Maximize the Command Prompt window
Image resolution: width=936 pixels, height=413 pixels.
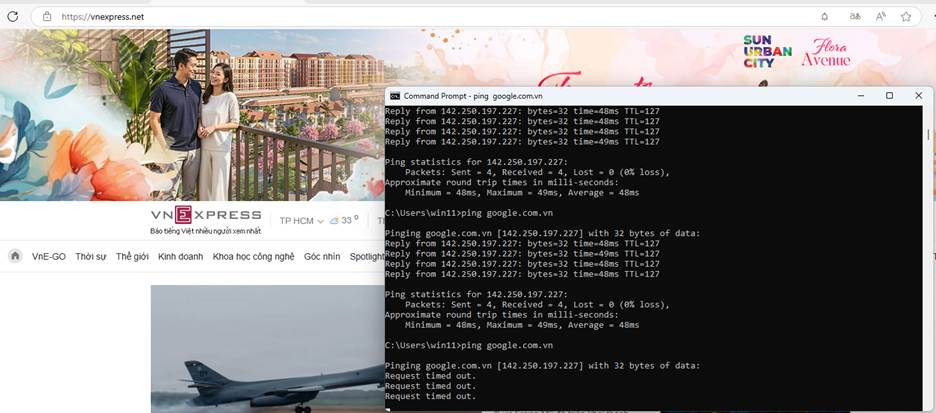pyautogui.click(x=889, y=95)
